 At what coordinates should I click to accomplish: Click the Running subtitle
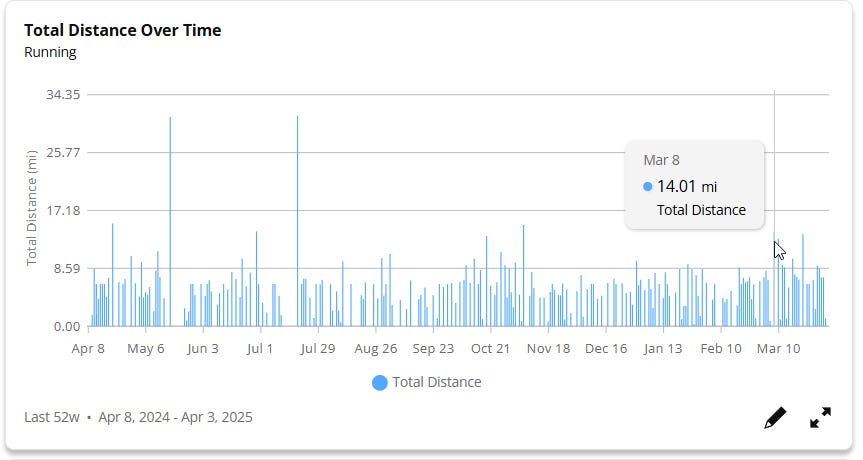50,52
